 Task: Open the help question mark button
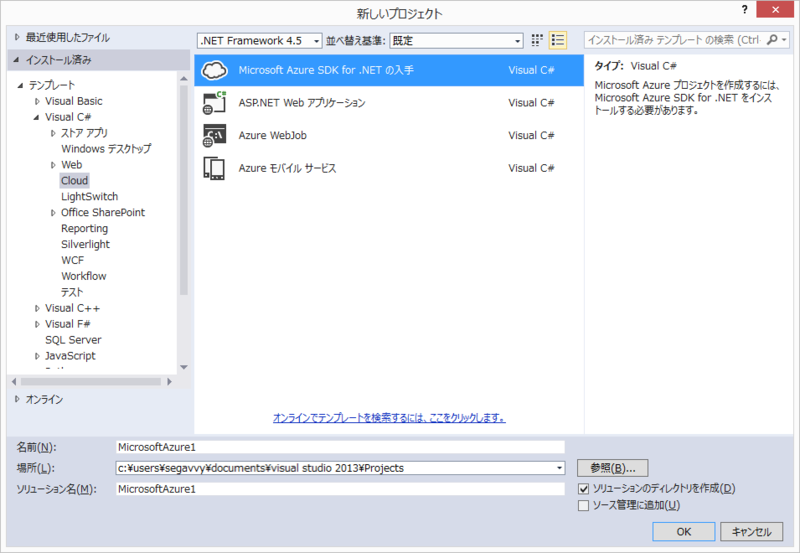(x=744, y=10)
